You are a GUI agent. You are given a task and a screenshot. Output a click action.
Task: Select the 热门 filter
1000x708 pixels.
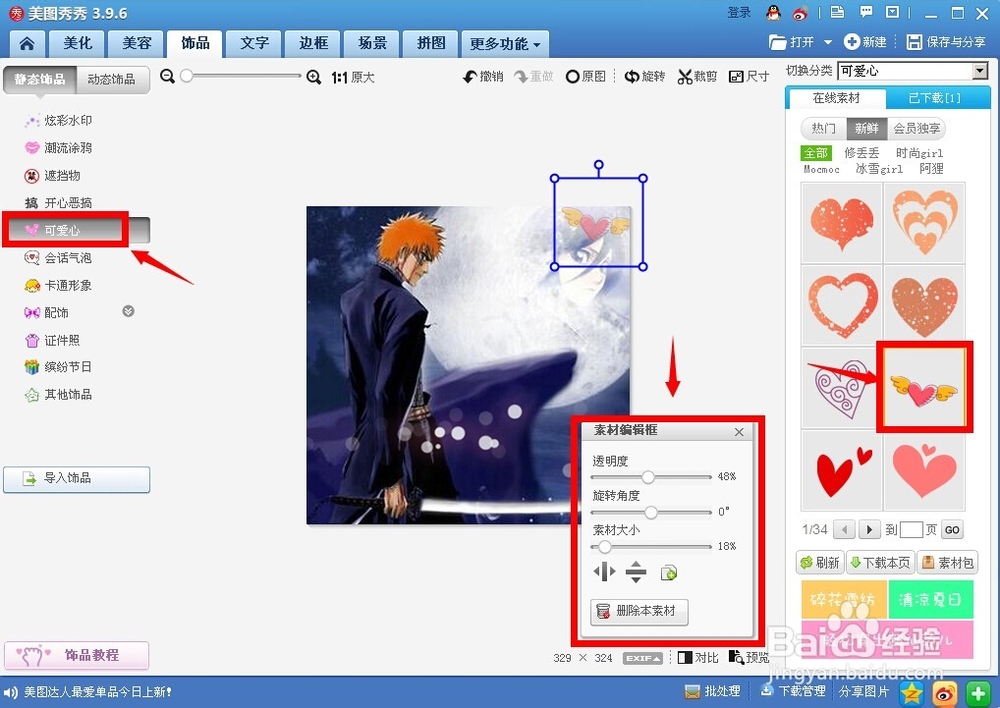click(x=823, y=128)
